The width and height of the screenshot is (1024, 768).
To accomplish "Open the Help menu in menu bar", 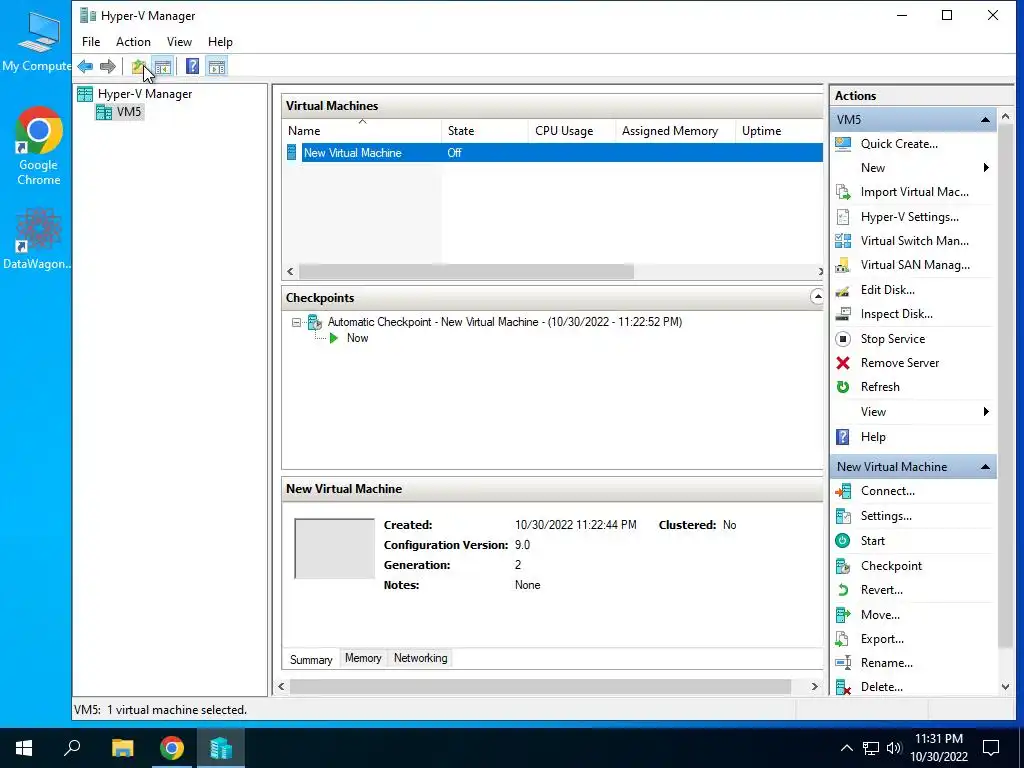I will [x=220, y=42].
